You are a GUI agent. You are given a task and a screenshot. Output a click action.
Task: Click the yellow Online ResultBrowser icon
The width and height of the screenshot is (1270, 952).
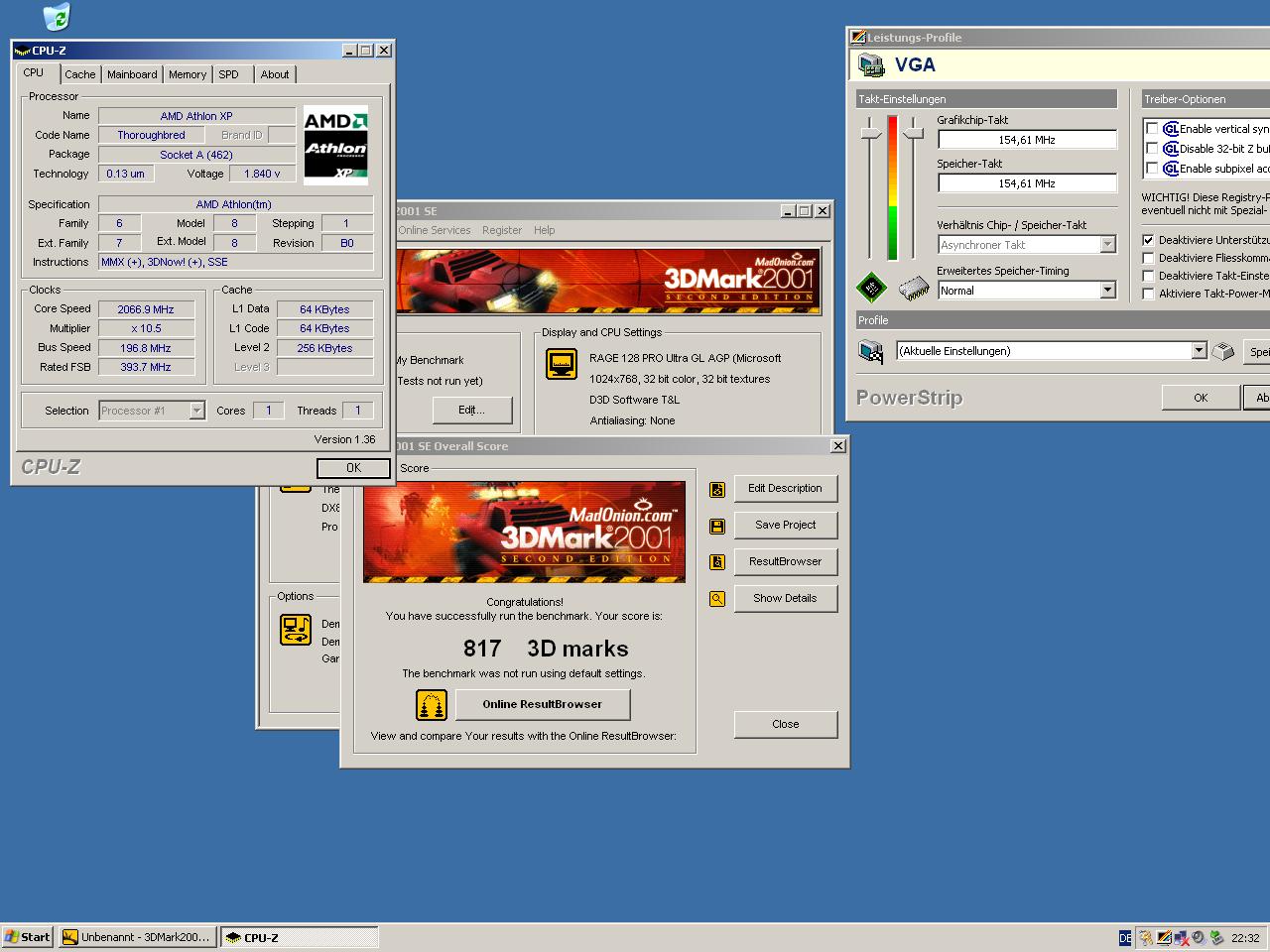[431, 705]
